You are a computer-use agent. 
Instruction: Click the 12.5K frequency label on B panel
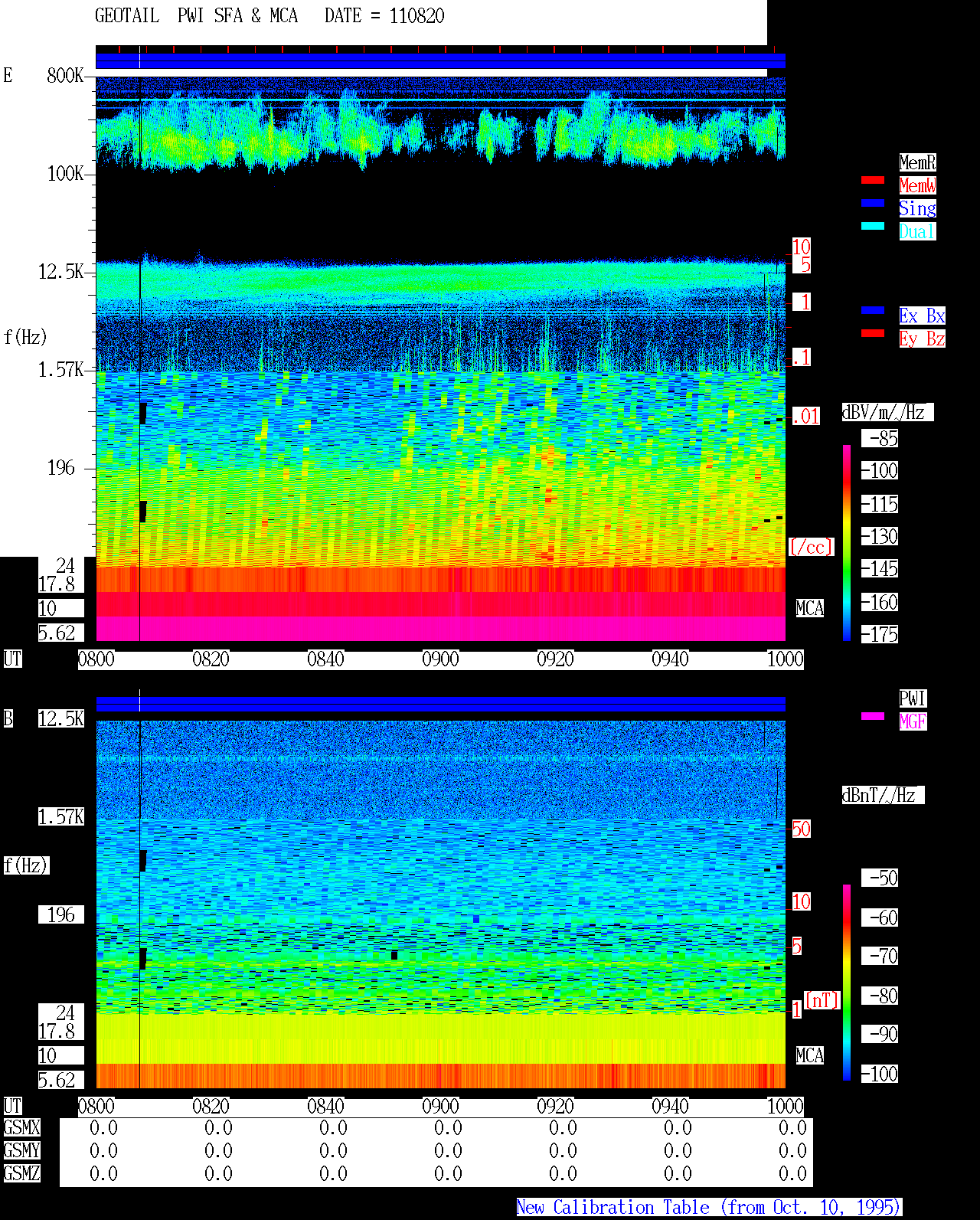pos(61,718)
